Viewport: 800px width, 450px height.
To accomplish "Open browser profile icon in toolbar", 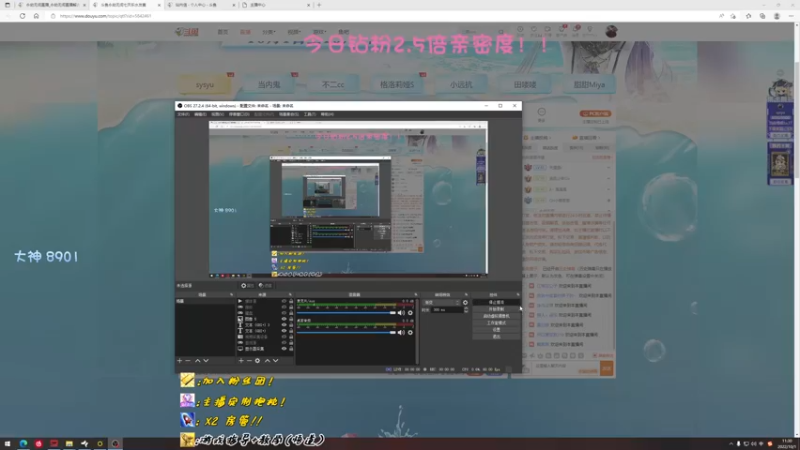I will 777,16.
